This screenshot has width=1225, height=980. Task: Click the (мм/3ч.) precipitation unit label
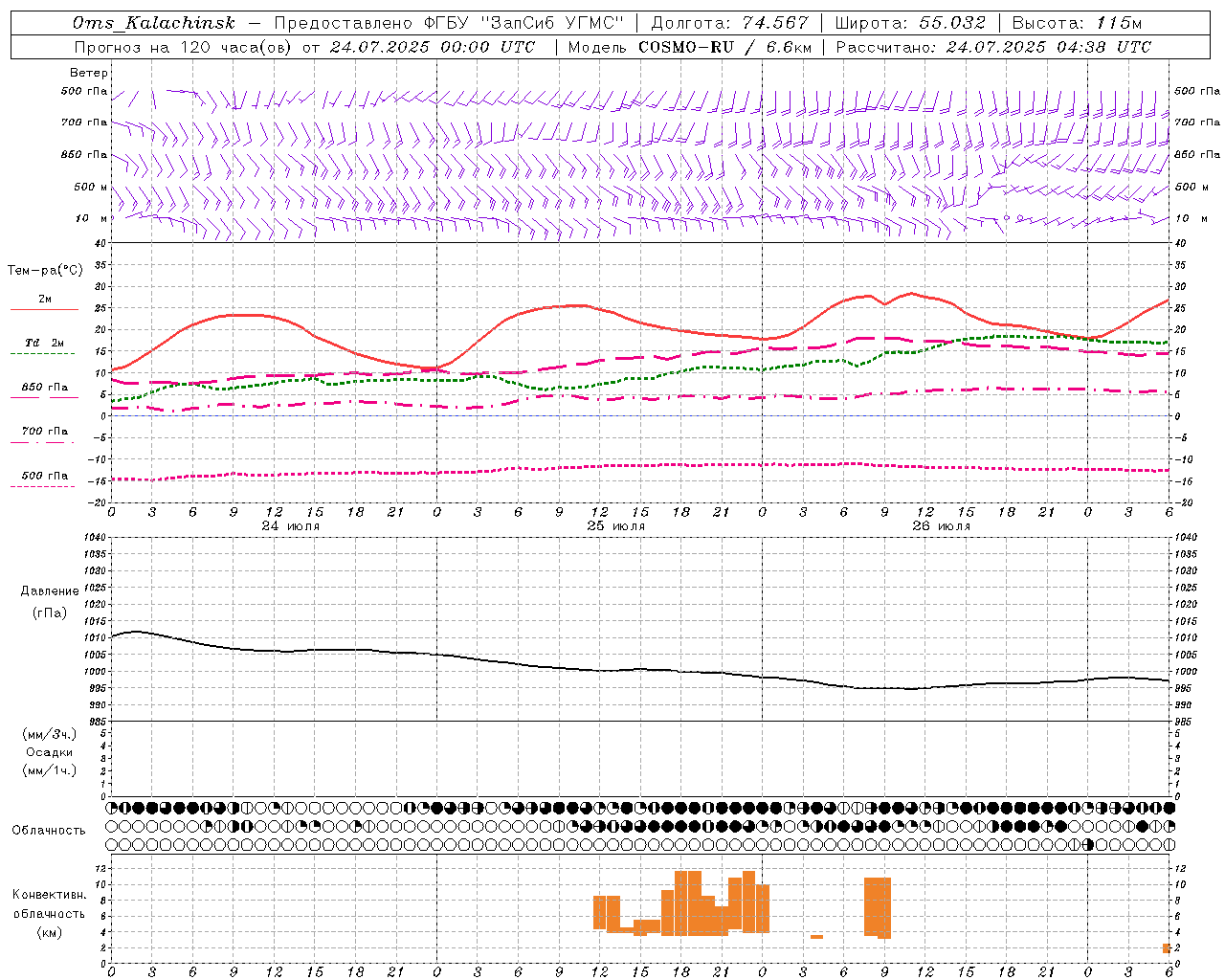pos(50,735)
